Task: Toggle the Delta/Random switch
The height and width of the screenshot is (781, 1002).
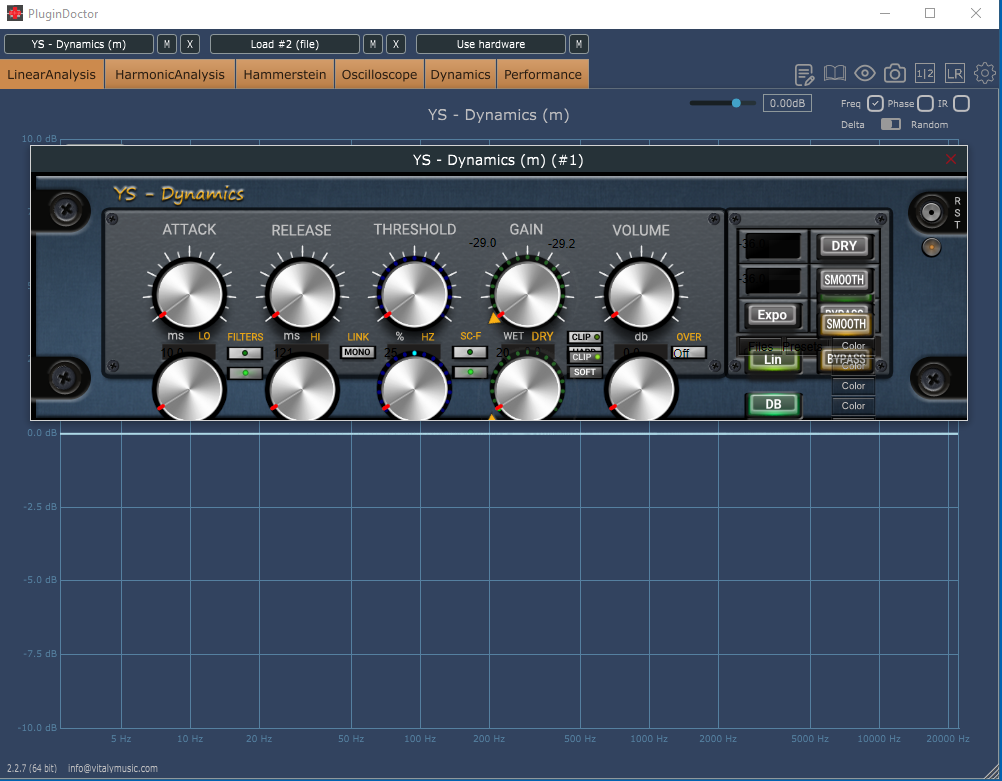Action: pos(890,124)
